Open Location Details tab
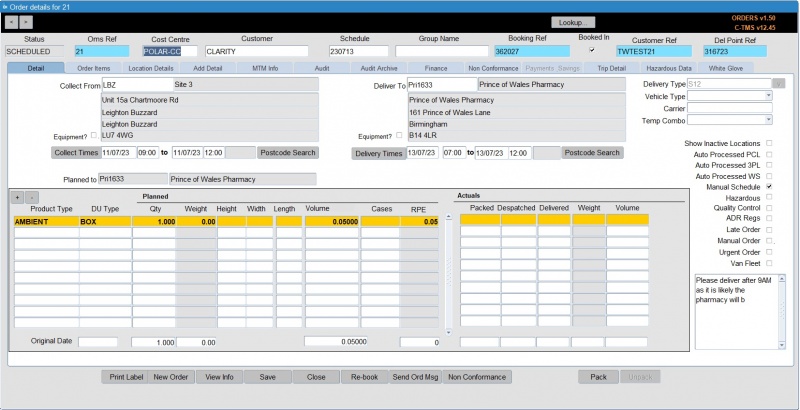 point(151,68)
